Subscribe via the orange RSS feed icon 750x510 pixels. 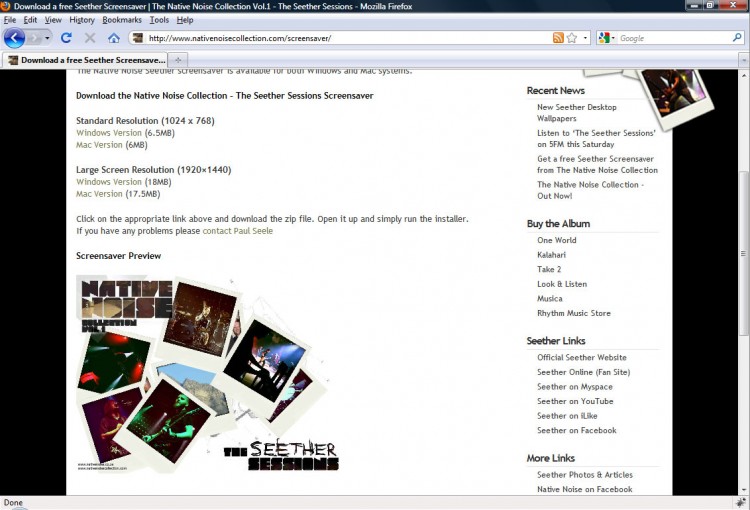pos(558,38)
